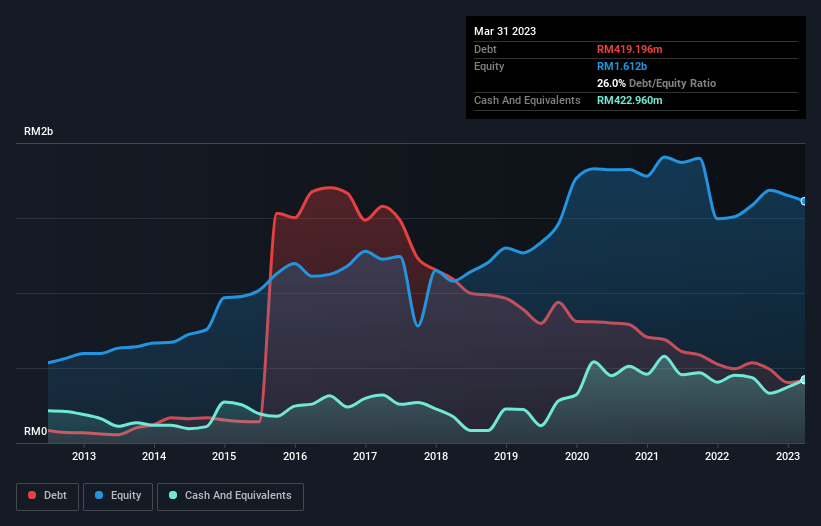This screenshot has width=821, height=526.
Task: Click the 2022 x-axis label
Action: pyautogui.click(x=717, y=456)
